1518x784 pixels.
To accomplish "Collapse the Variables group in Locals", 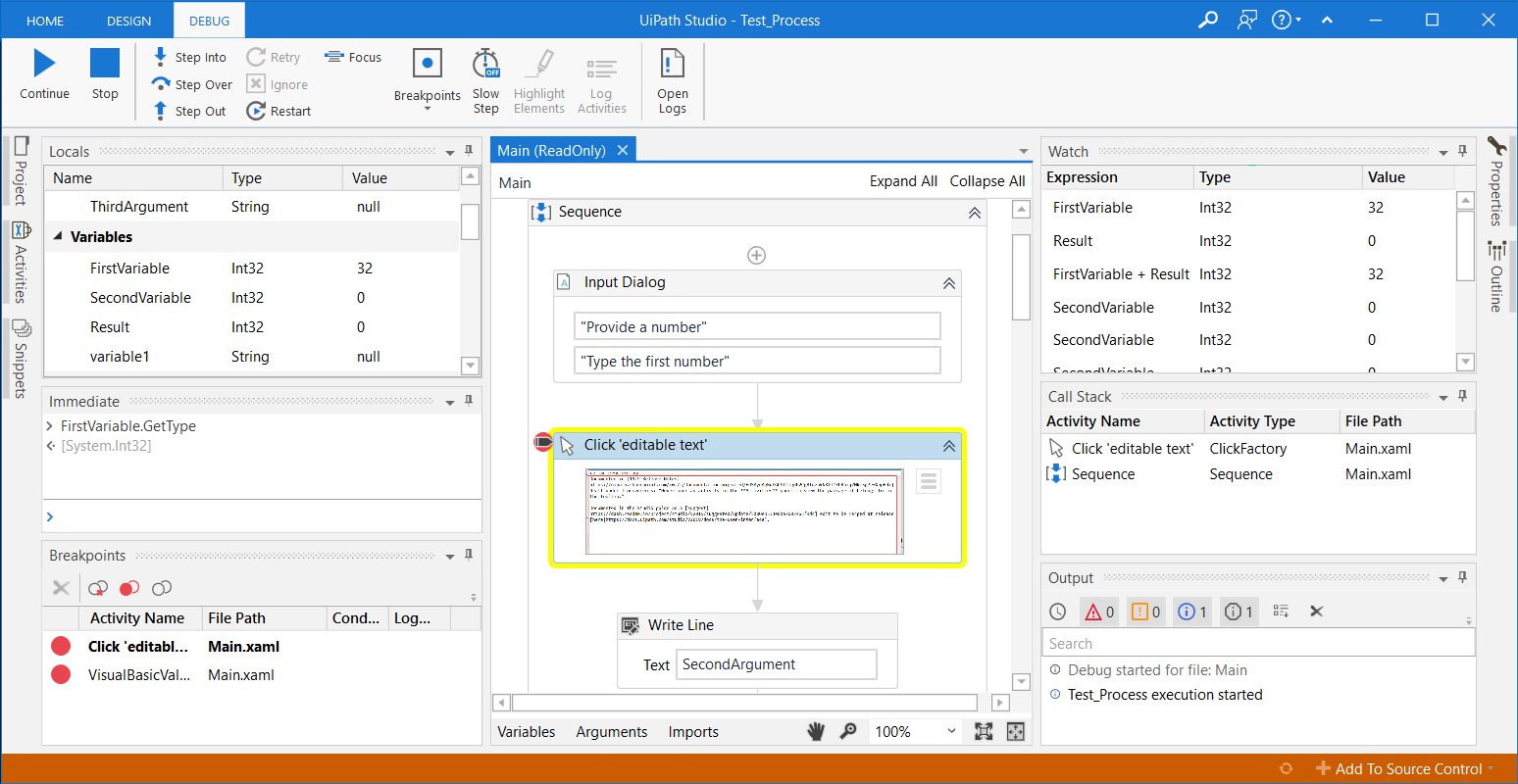I will tap(58, 236).
